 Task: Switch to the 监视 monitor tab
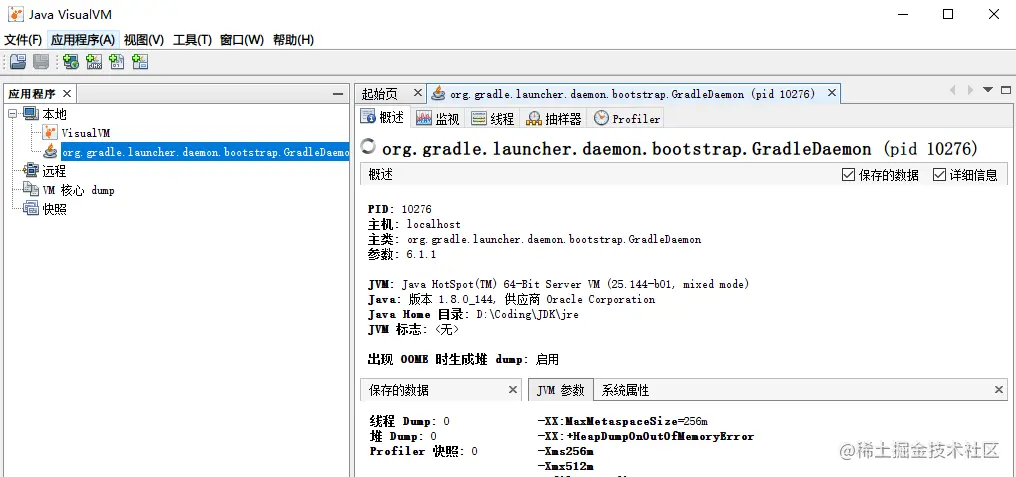coord(437,119)
